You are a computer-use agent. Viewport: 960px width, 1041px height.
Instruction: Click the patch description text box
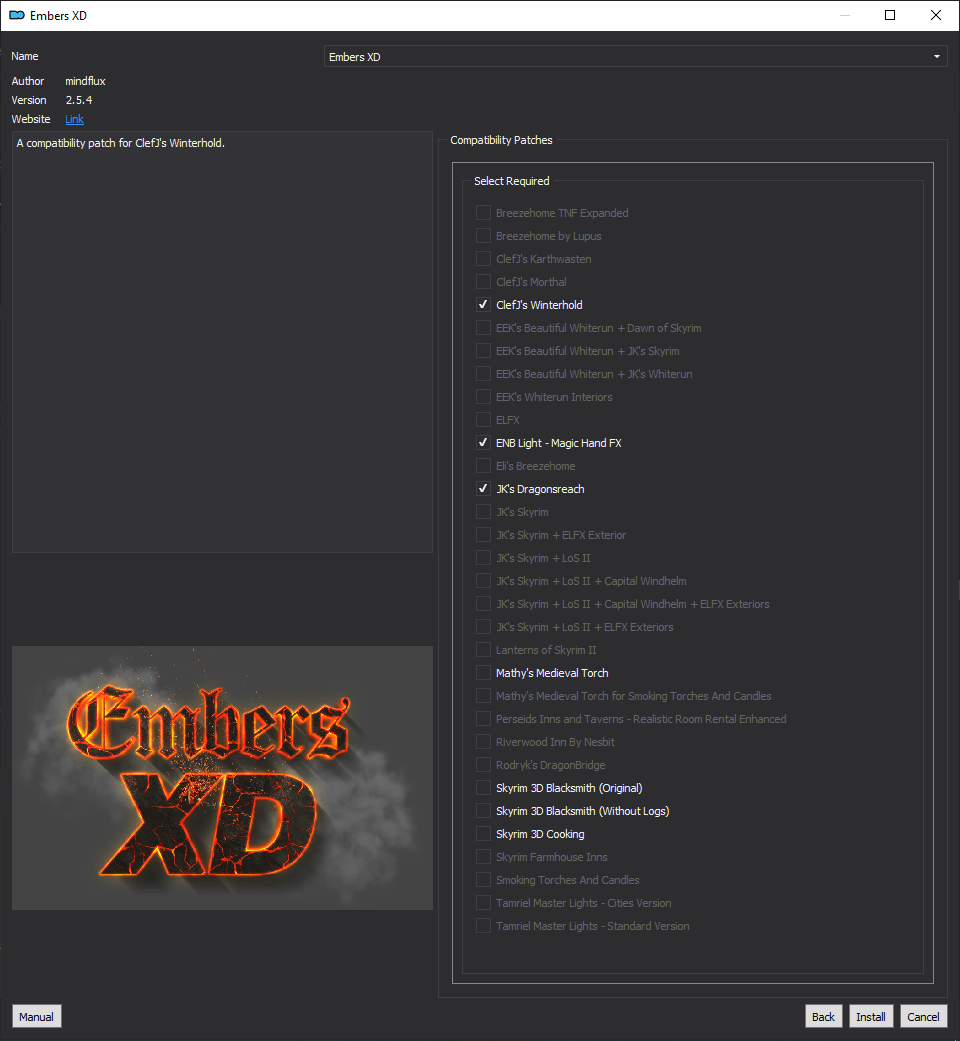click(222, 342)
